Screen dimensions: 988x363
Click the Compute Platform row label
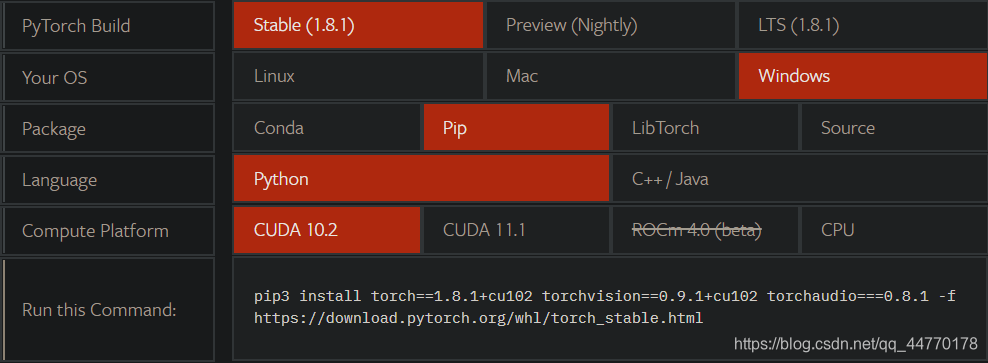(x=108, y=231)
